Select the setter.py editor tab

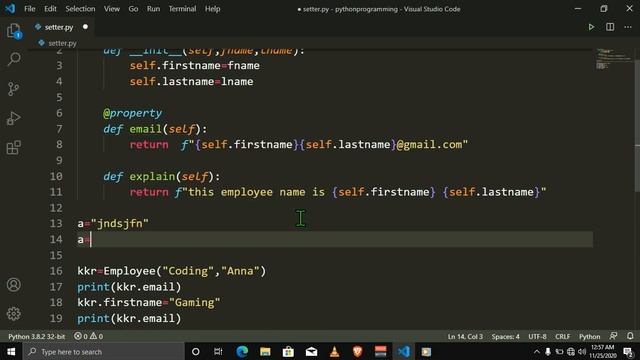tap(61, 27)
